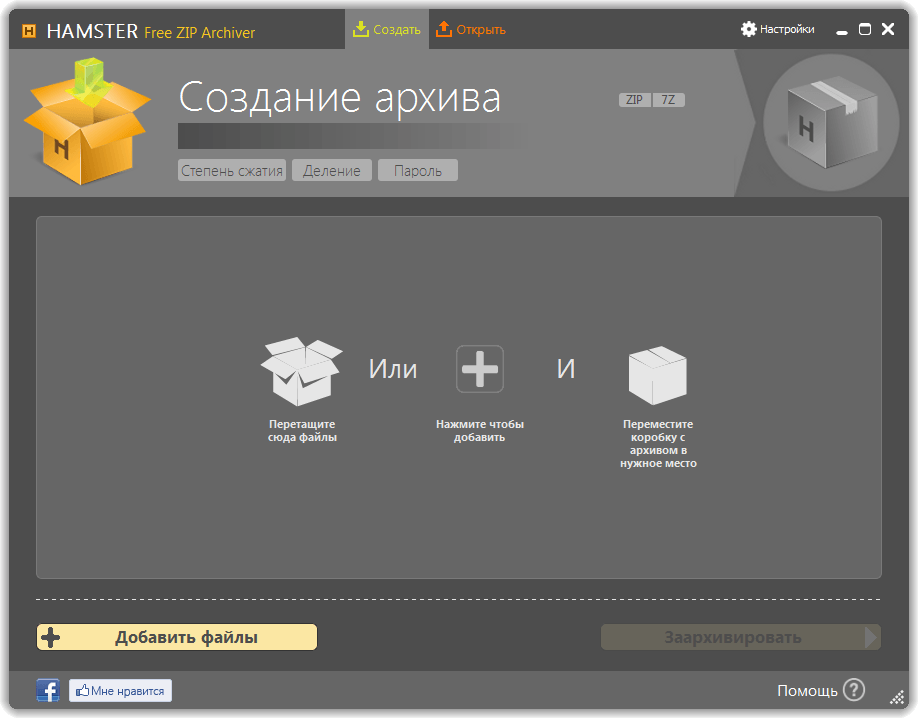Click the Добавить файлы button

point(177,637)
